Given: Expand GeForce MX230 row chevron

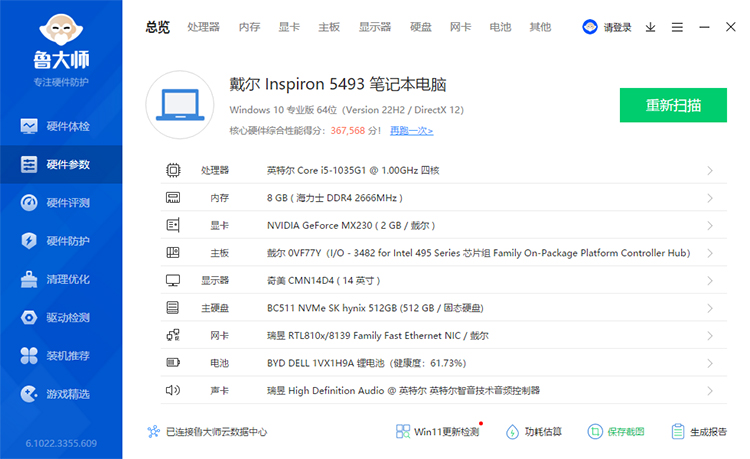Looking at the screenshot, I should pyautogui.click(x=710, y=226).
